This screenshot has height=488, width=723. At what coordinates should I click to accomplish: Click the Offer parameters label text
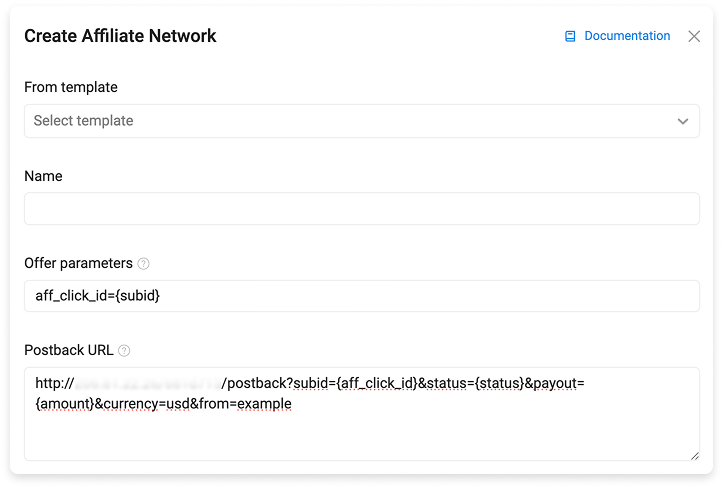(78, 263)
